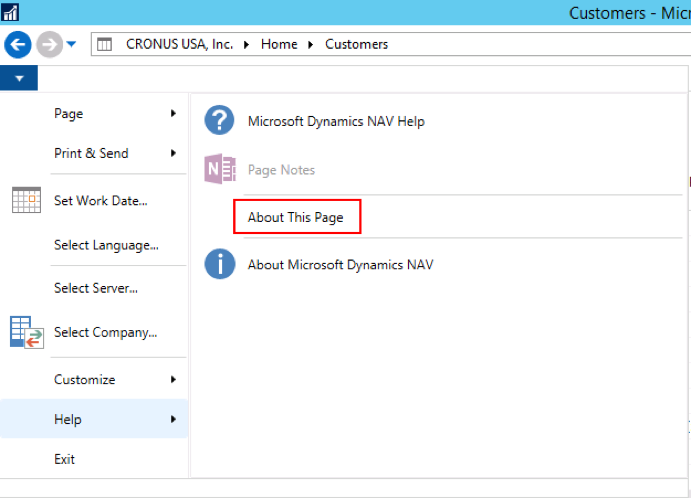This screenshot has width=691, height=498.
Task: Expand the arrow after Home breadcrumb
Action: pyautogui.click(x=311, y=45)
